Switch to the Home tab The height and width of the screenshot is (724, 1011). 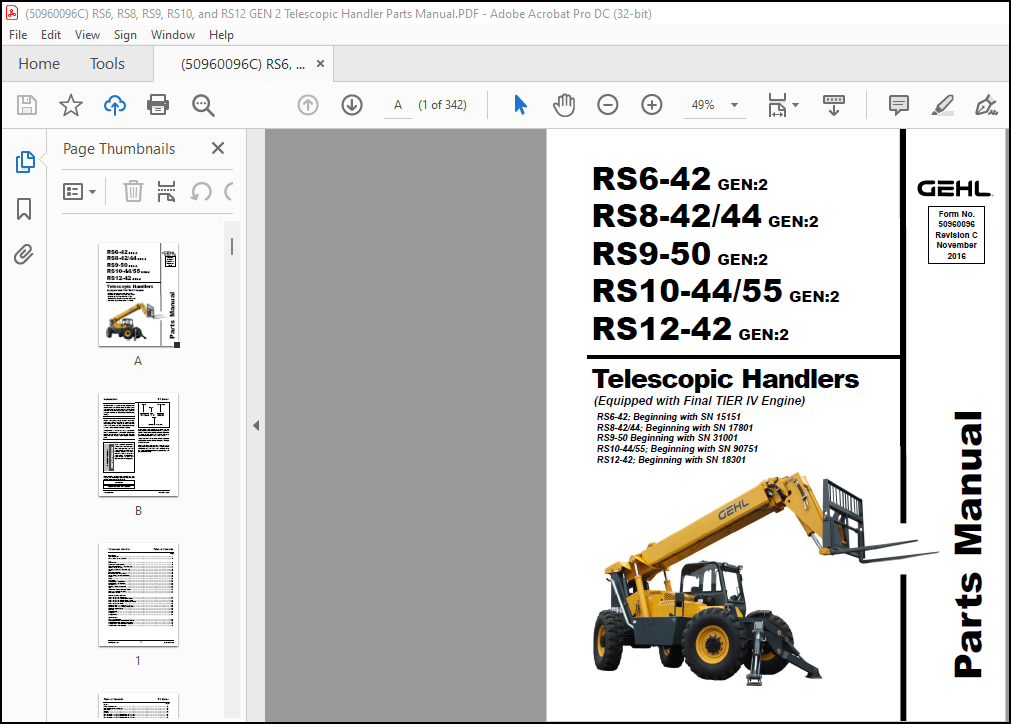click(x=39, y=64)
